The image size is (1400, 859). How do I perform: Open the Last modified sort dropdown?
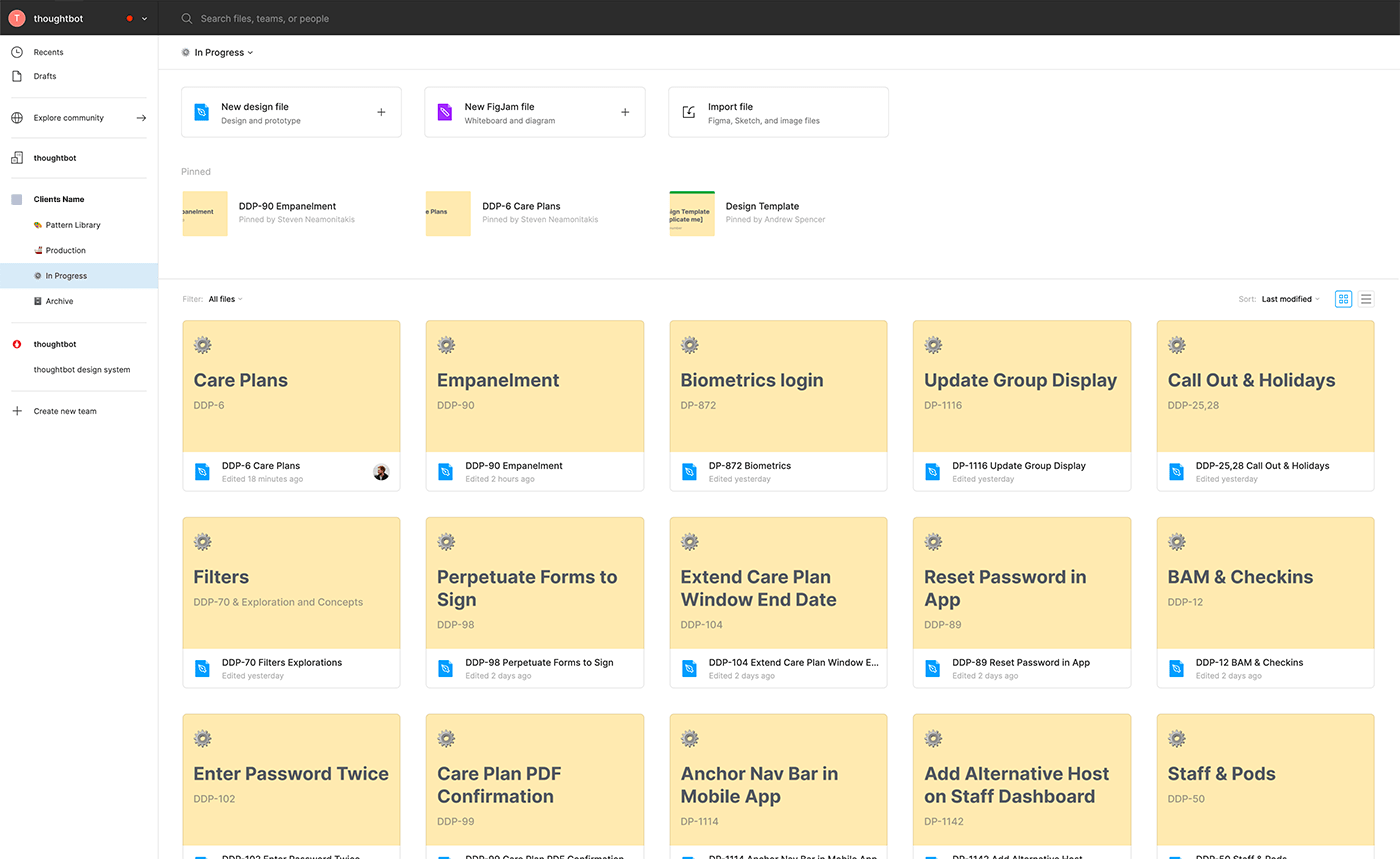1290,299
